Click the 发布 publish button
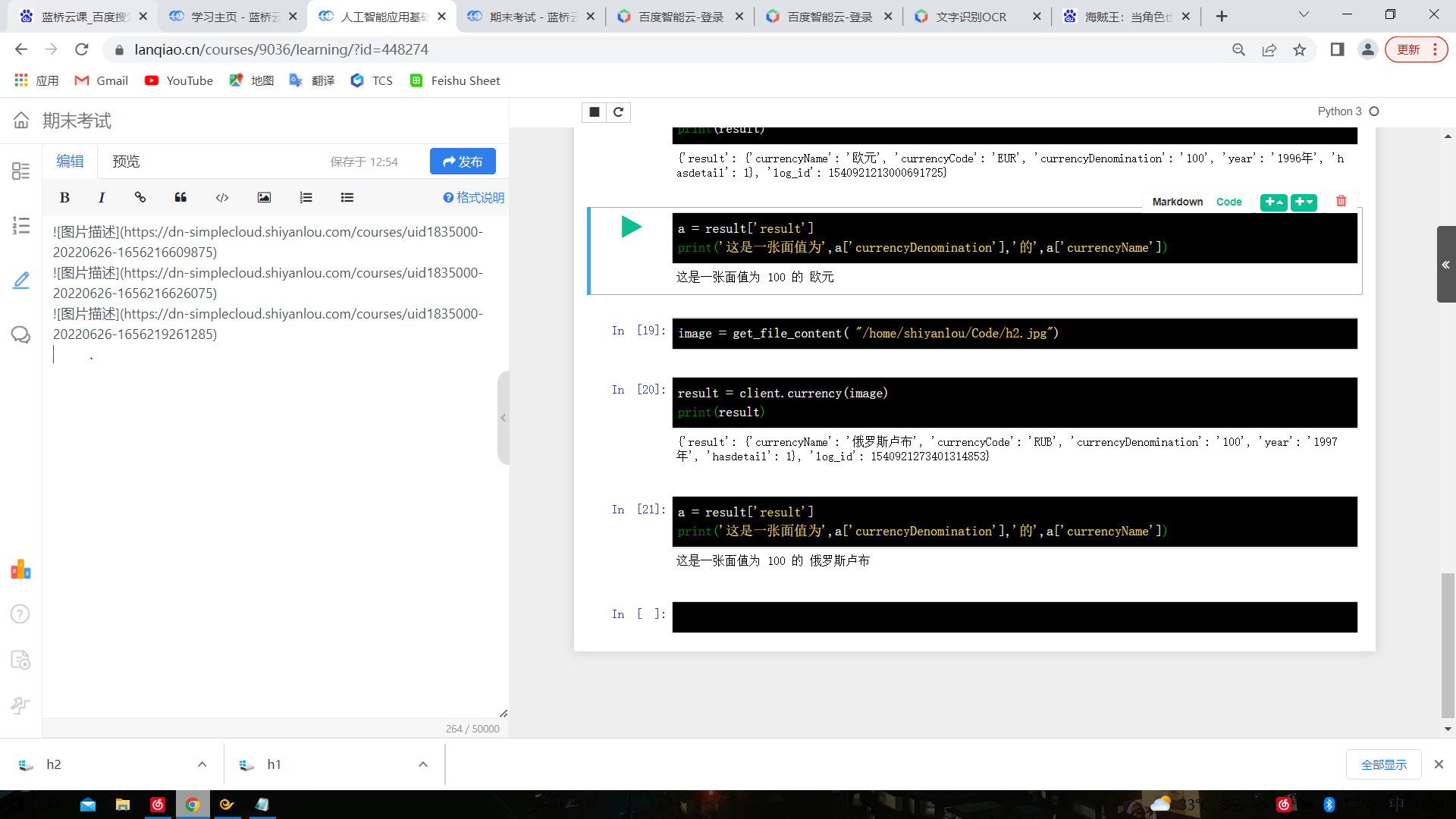 [x=463, y=162]
